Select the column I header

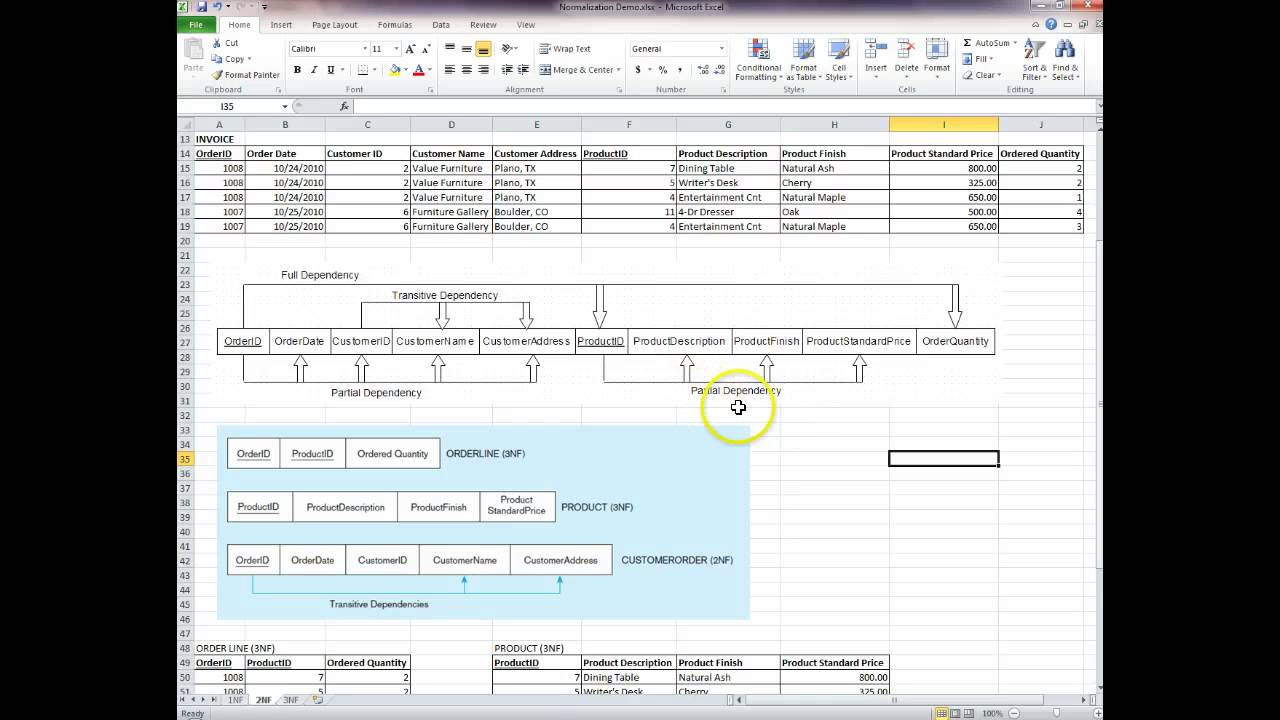pos(943,124)
